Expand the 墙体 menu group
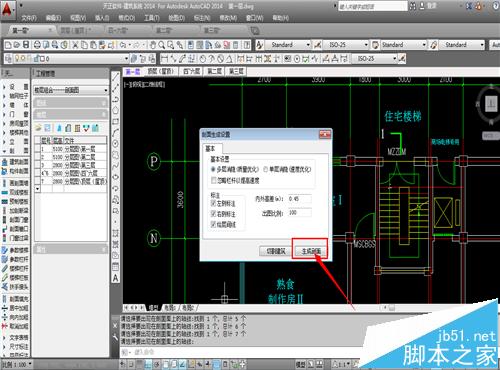500x370 pixels. (16, 105)
